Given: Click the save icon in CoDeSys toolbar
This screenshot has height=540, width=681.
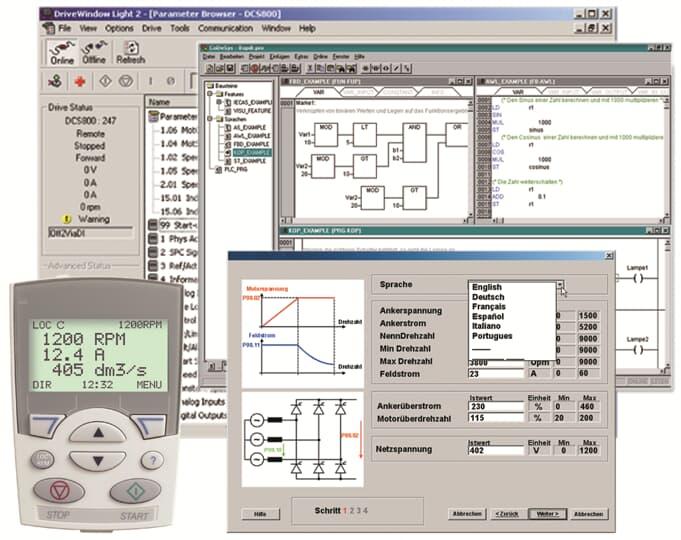Looking at the screenshot, I should 230,68.
